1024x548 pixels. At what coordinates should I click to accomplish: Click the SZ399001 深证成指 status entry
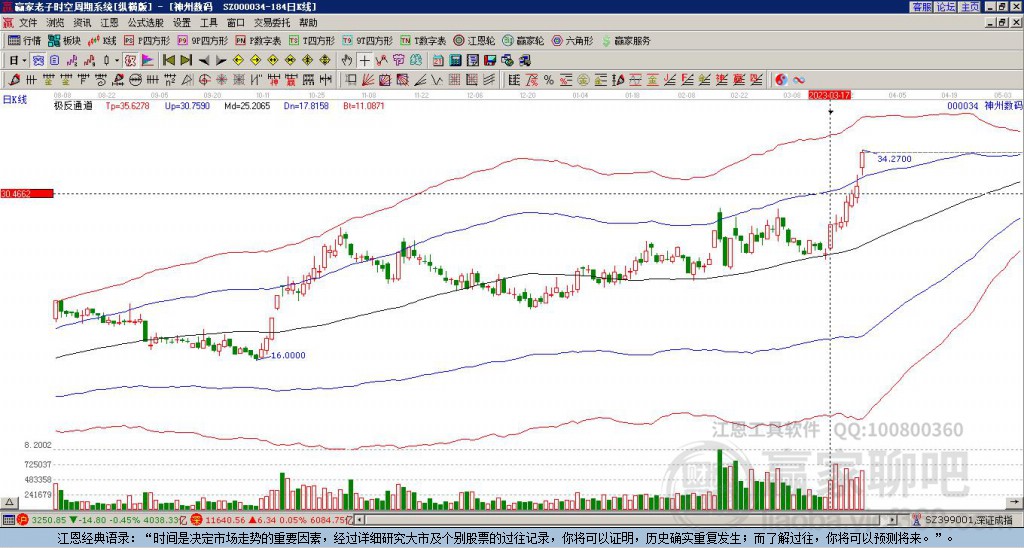(x=970, y=520)
